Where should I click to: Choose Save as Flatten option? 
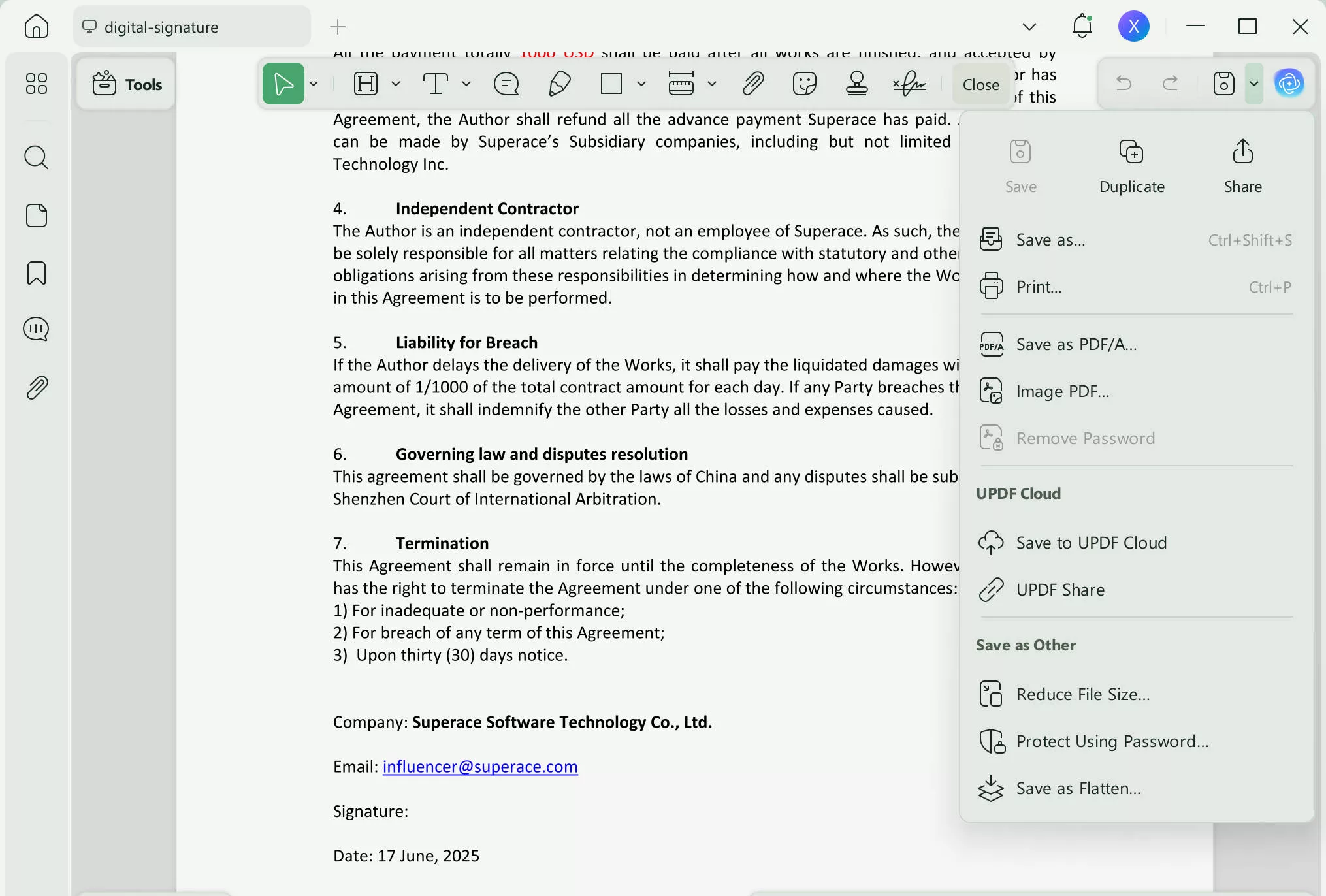point(1078,788)
